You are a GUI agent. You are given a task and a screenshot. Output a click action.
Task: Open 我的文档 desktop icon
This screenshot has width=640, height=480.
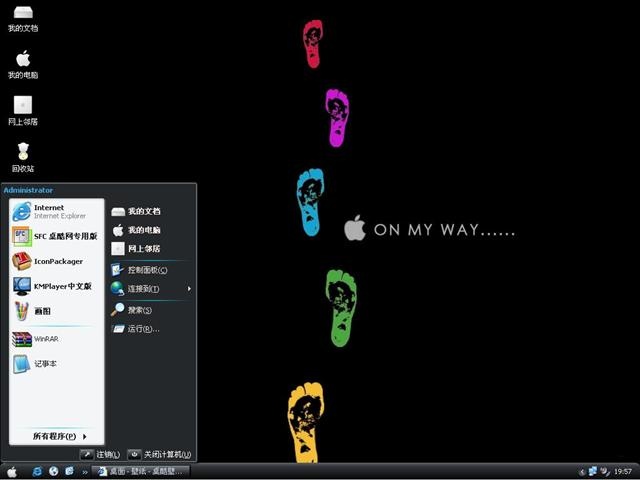[x=23, y=20]
